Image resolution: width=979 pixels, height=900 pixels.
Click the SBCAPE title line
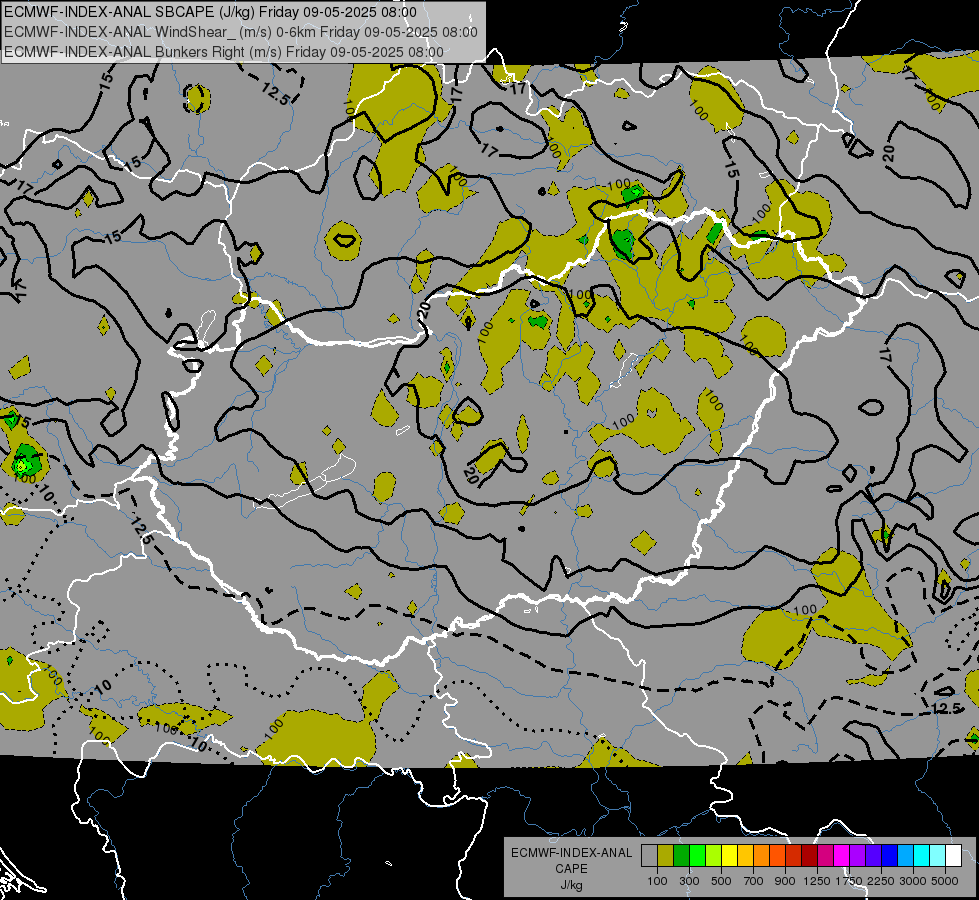tap(210, 12)
